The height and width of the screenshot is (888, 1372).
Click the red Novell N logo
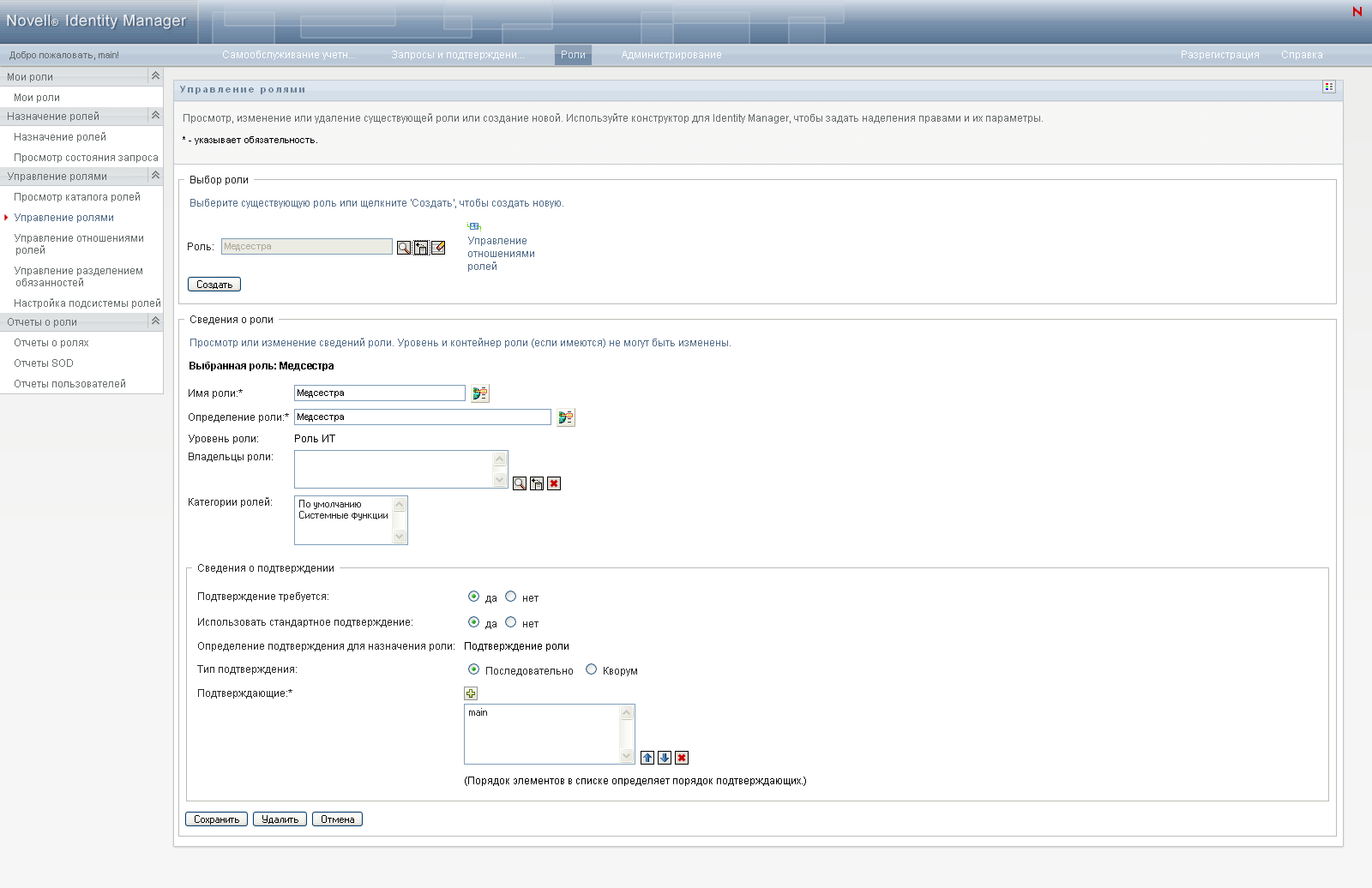pos(1357,12)
